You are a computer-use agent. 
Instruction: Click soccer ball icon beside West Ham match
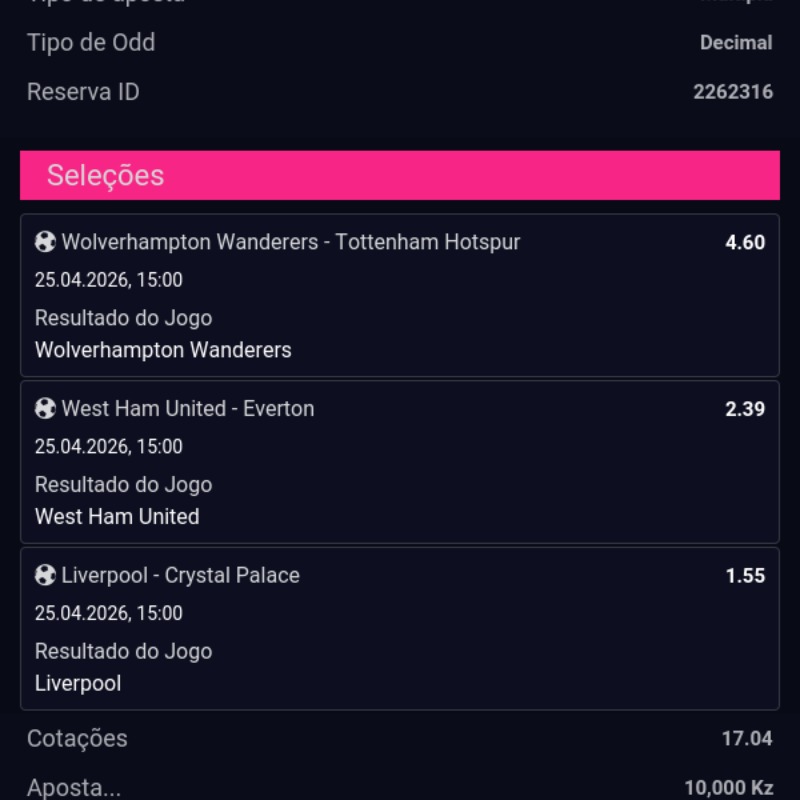45,408
